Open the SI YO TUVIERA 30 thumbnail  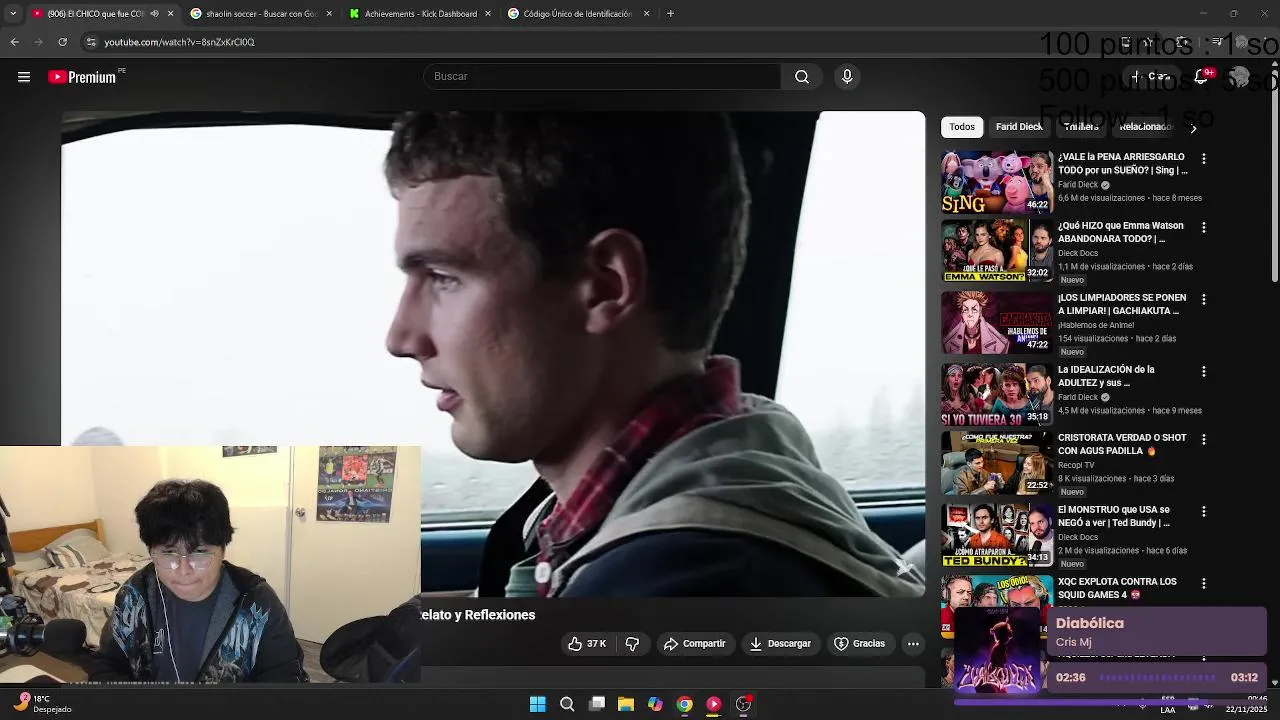(x=997, y=394)
